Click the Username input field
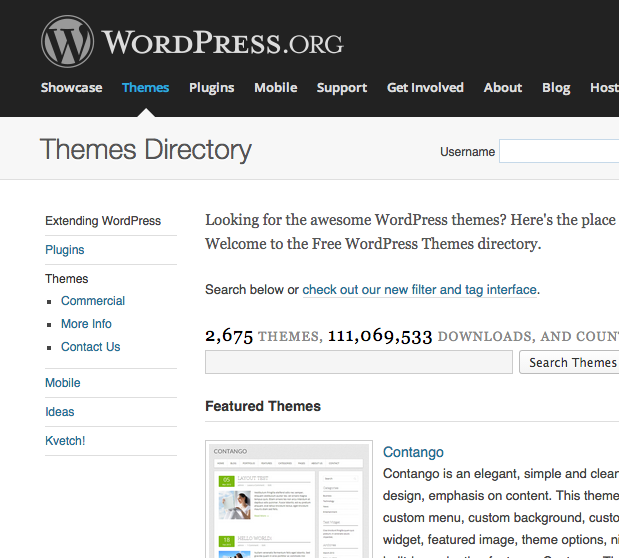This screenshot has height=558, width=619. point(559,151)
